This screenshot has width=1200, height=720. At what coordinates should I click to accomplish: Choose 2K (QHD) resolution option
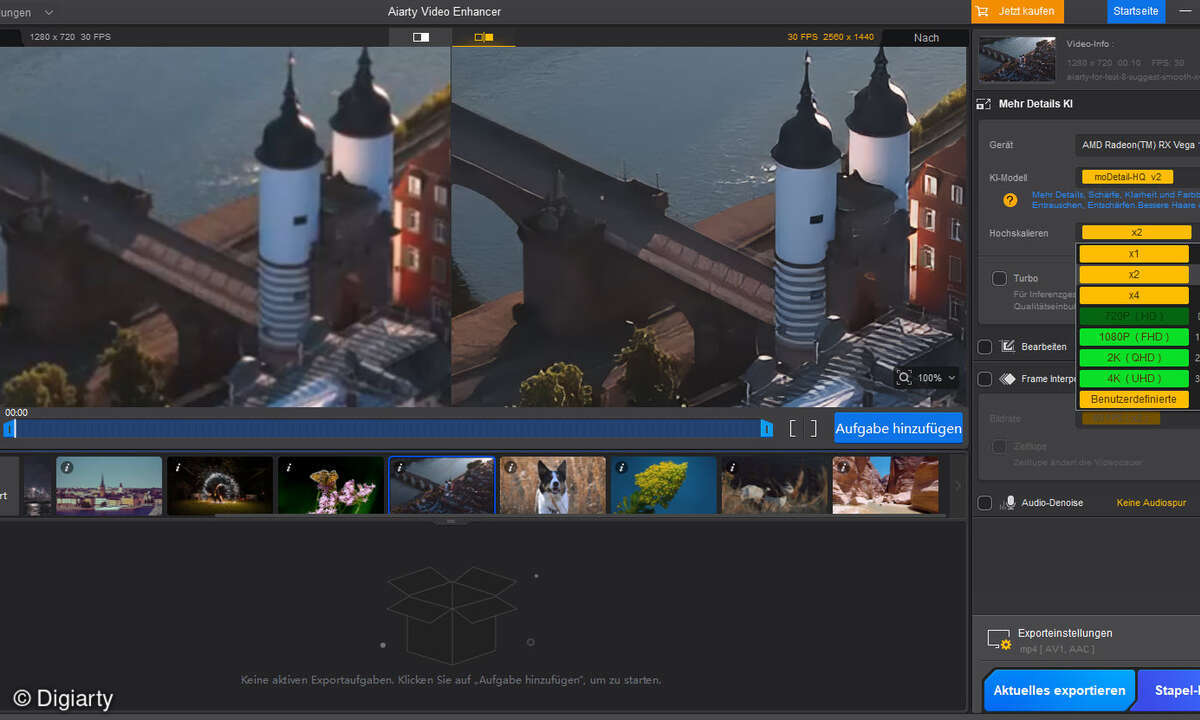pos(1134,358)
